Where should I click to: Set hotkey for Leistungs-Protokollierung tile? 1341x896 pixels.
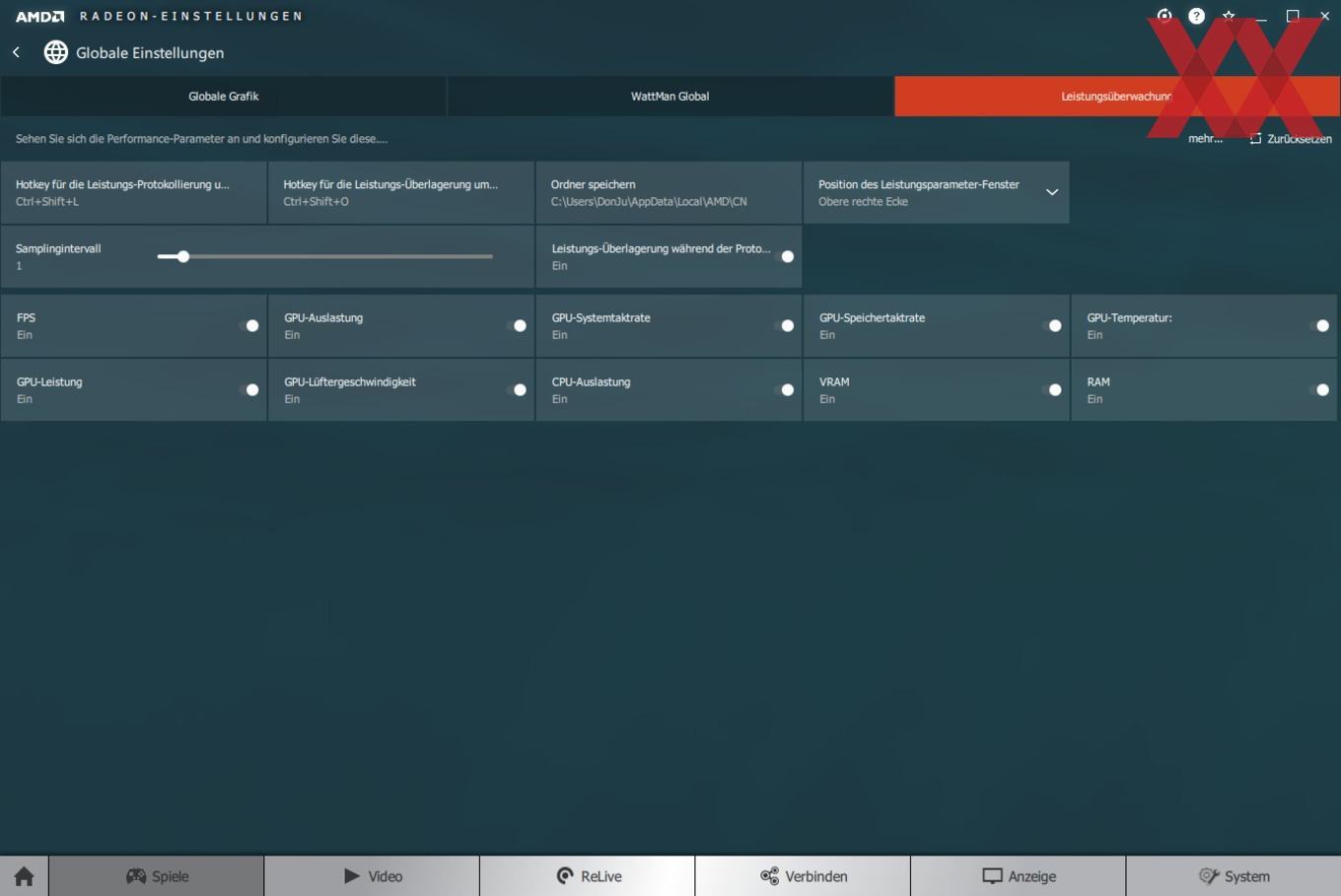coord(133,192)
